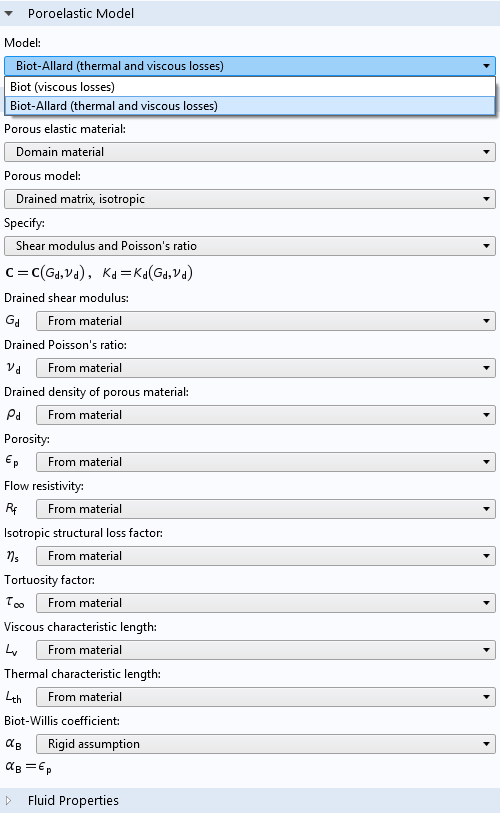Viewport: 500px width, 813px height.
Task: Open the Tortuosity factor dropdown
Action: click(266, 603)
